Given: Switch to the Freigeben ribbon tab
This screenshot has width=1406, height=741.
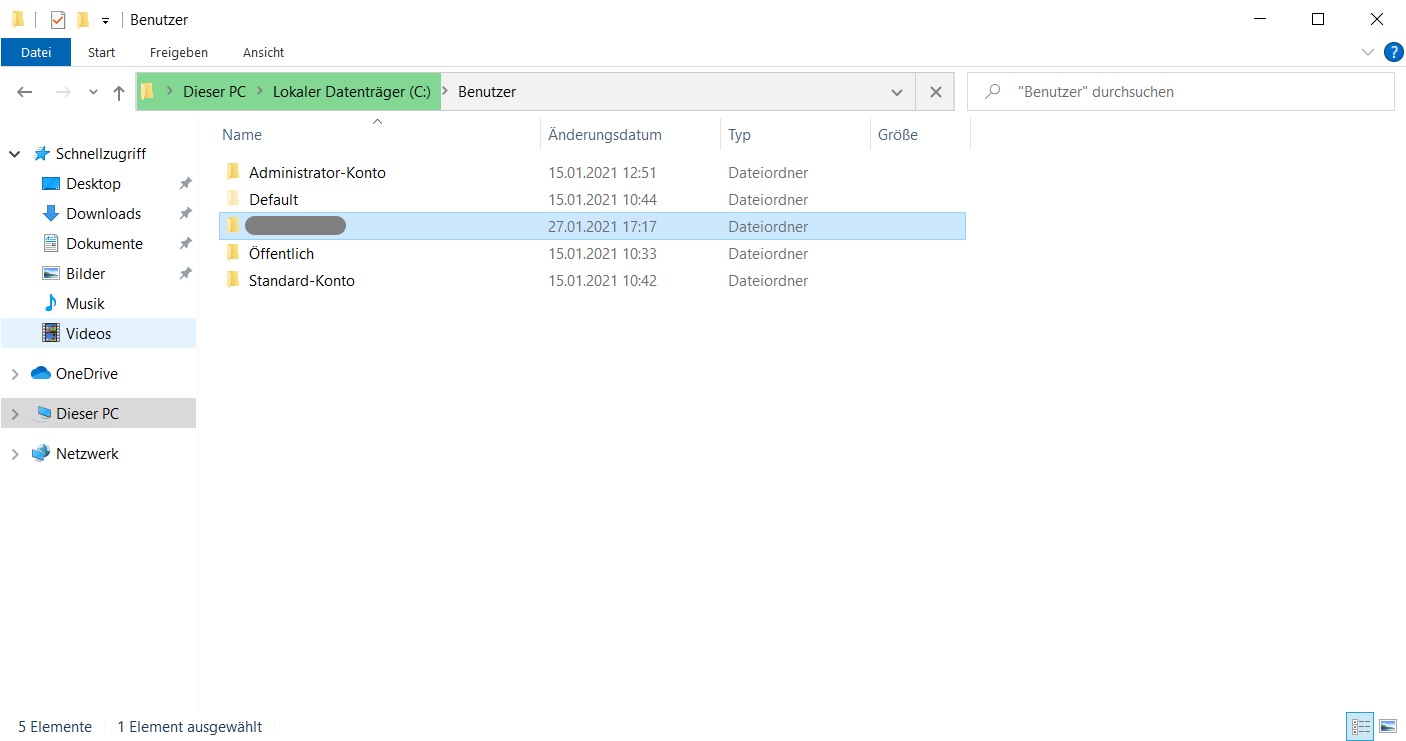Looking at the screenshot, I should click(x=179, y=52).
